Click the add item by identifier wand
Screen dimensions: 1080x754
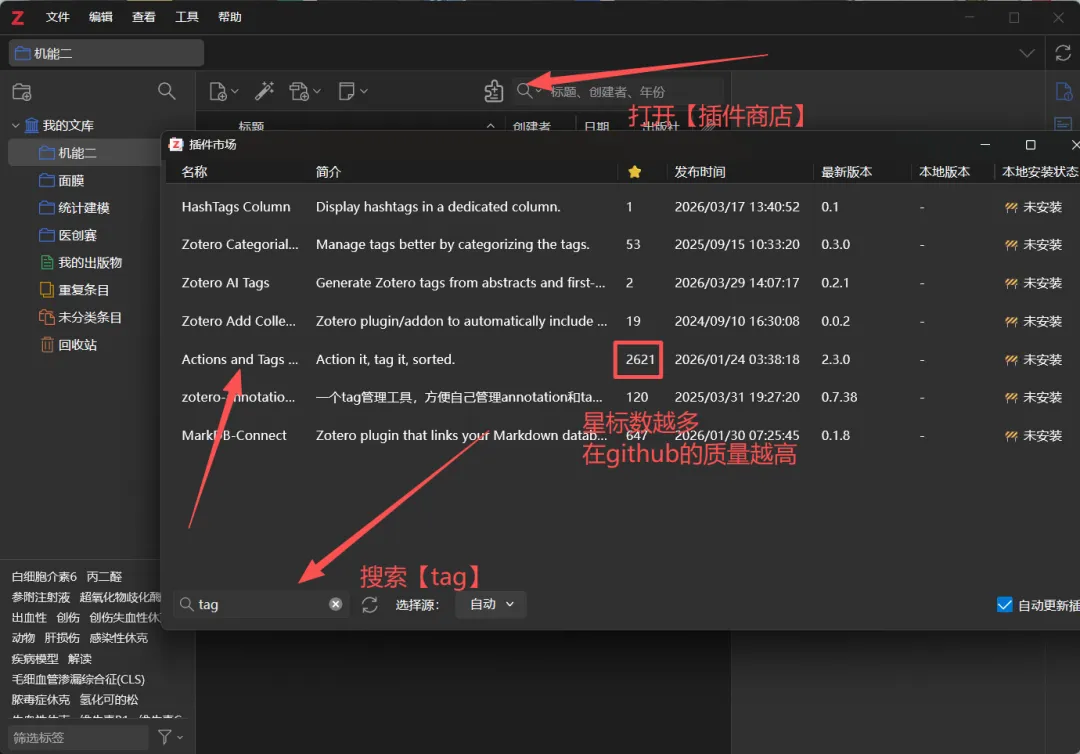[264, 91]
